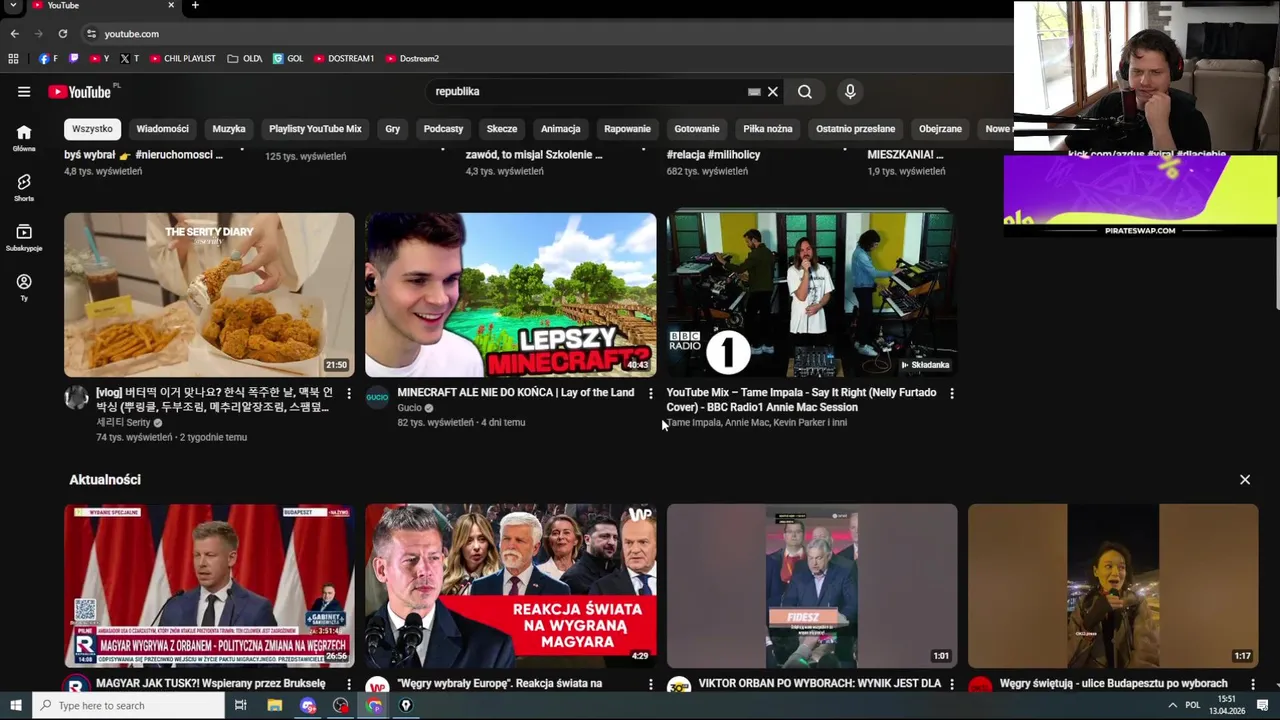Open options for VIKTOR ORBAN PO WYBORACH
Screen dimensions: 1280x720
click(x=952, y=684)
